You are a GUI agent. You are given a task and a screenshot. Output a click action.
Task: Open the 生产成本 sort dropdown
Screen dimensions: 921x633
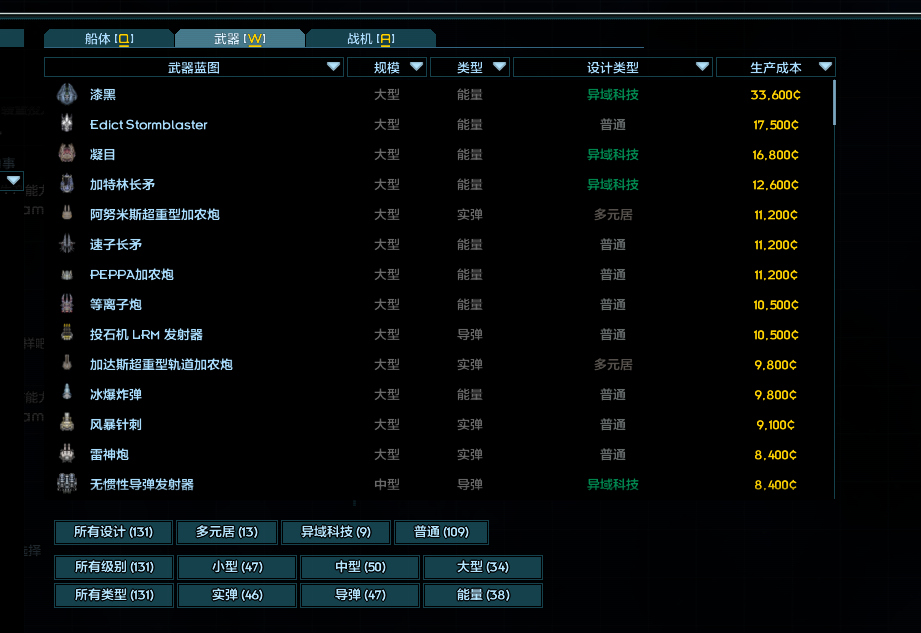click(x=825, y=67)
